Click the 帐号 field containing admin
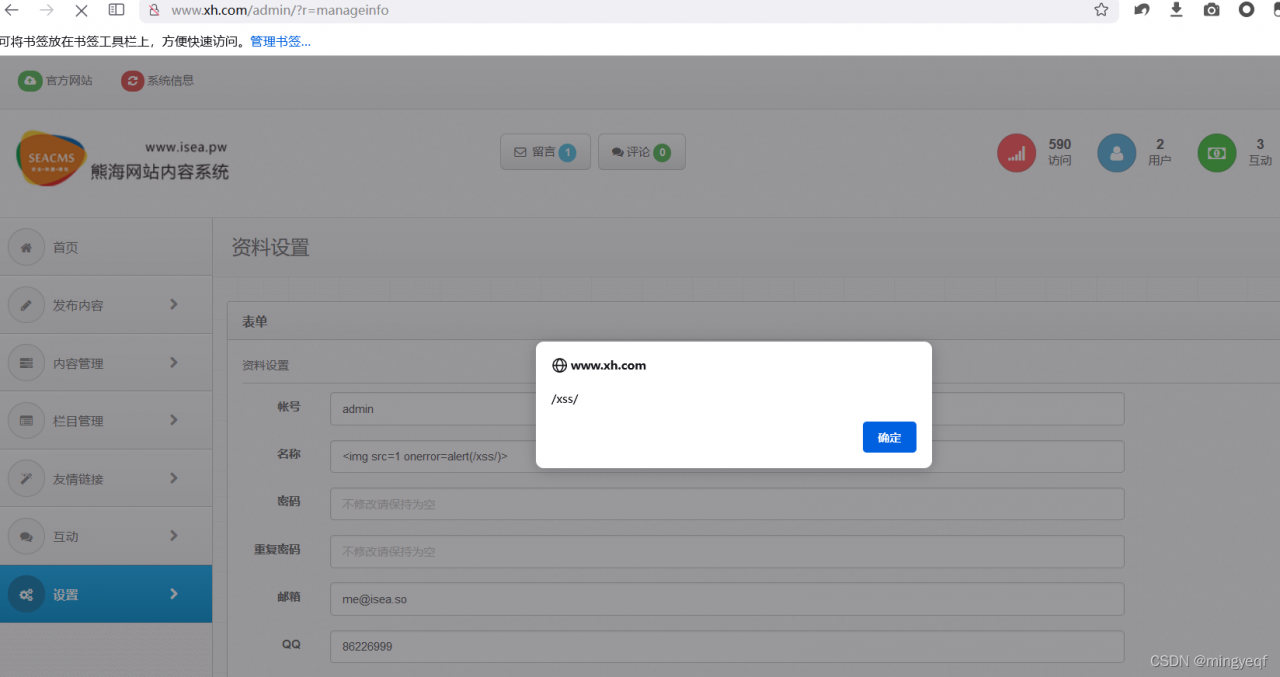1280x677 pixels. tap(727, 409)
